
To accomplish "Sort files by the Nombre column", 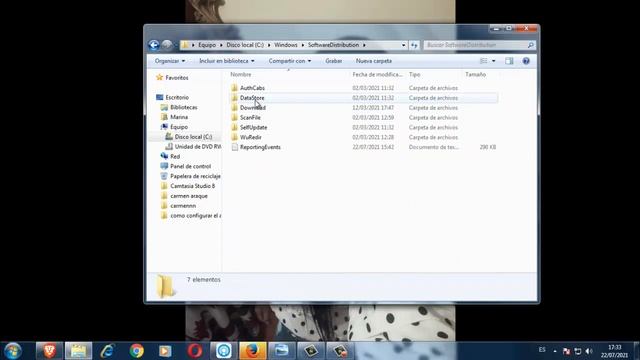I will 241,74.
